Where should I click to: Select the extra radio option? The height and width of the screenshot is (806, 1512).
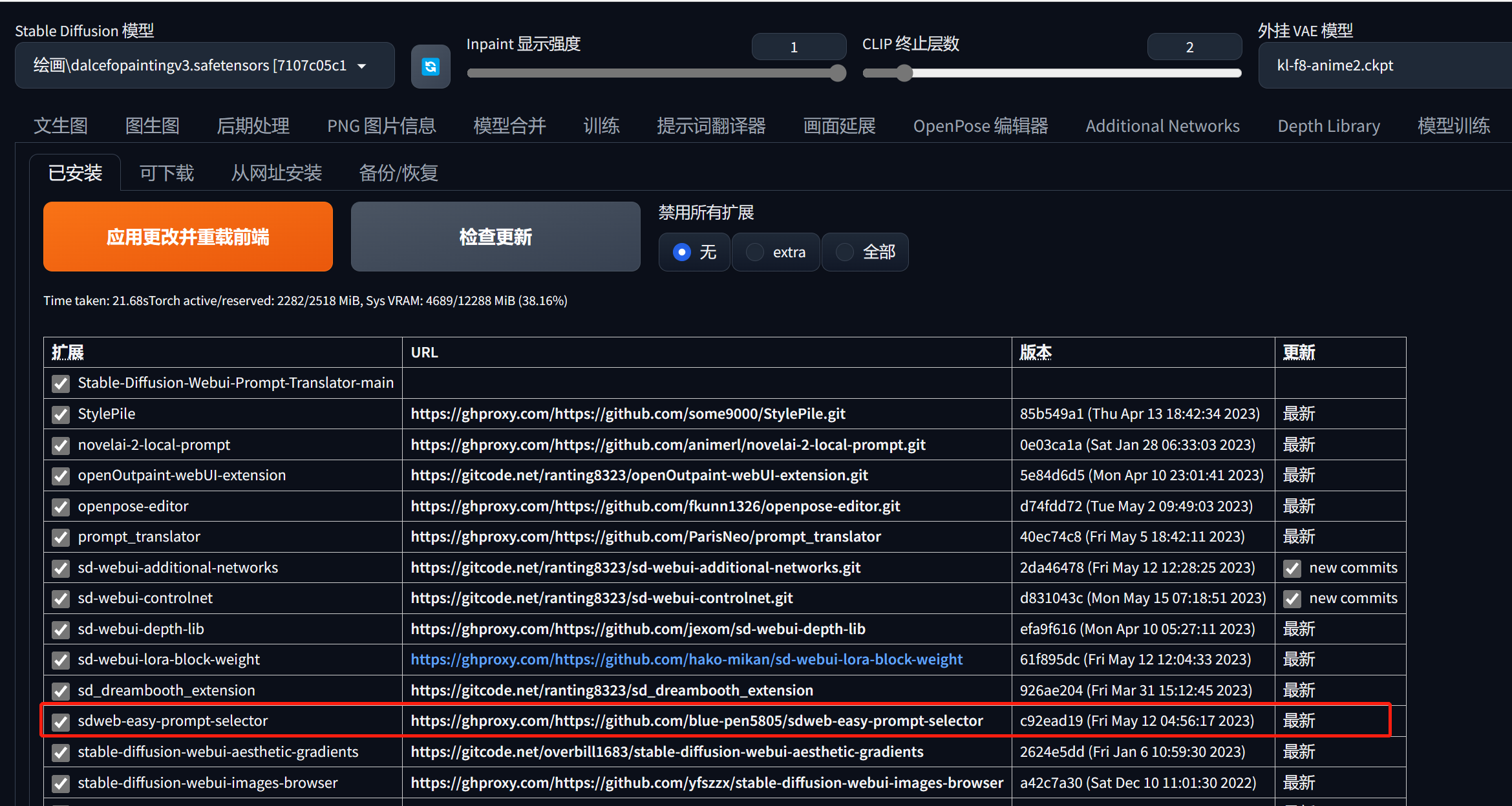pos(755,252)
